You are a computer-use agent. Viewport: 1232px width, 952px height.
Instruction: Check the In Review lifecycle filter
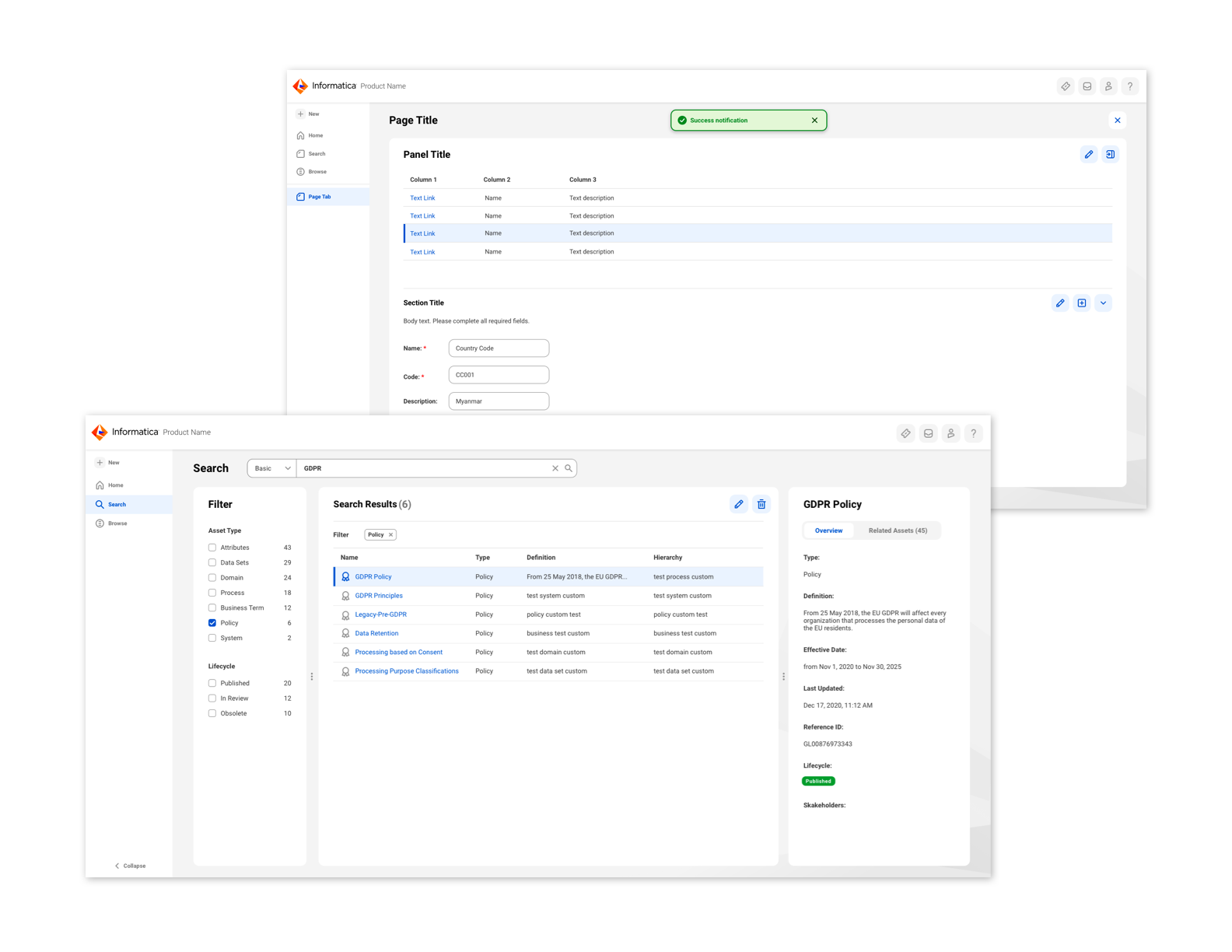pyautogui.click(x=212, y=698)
